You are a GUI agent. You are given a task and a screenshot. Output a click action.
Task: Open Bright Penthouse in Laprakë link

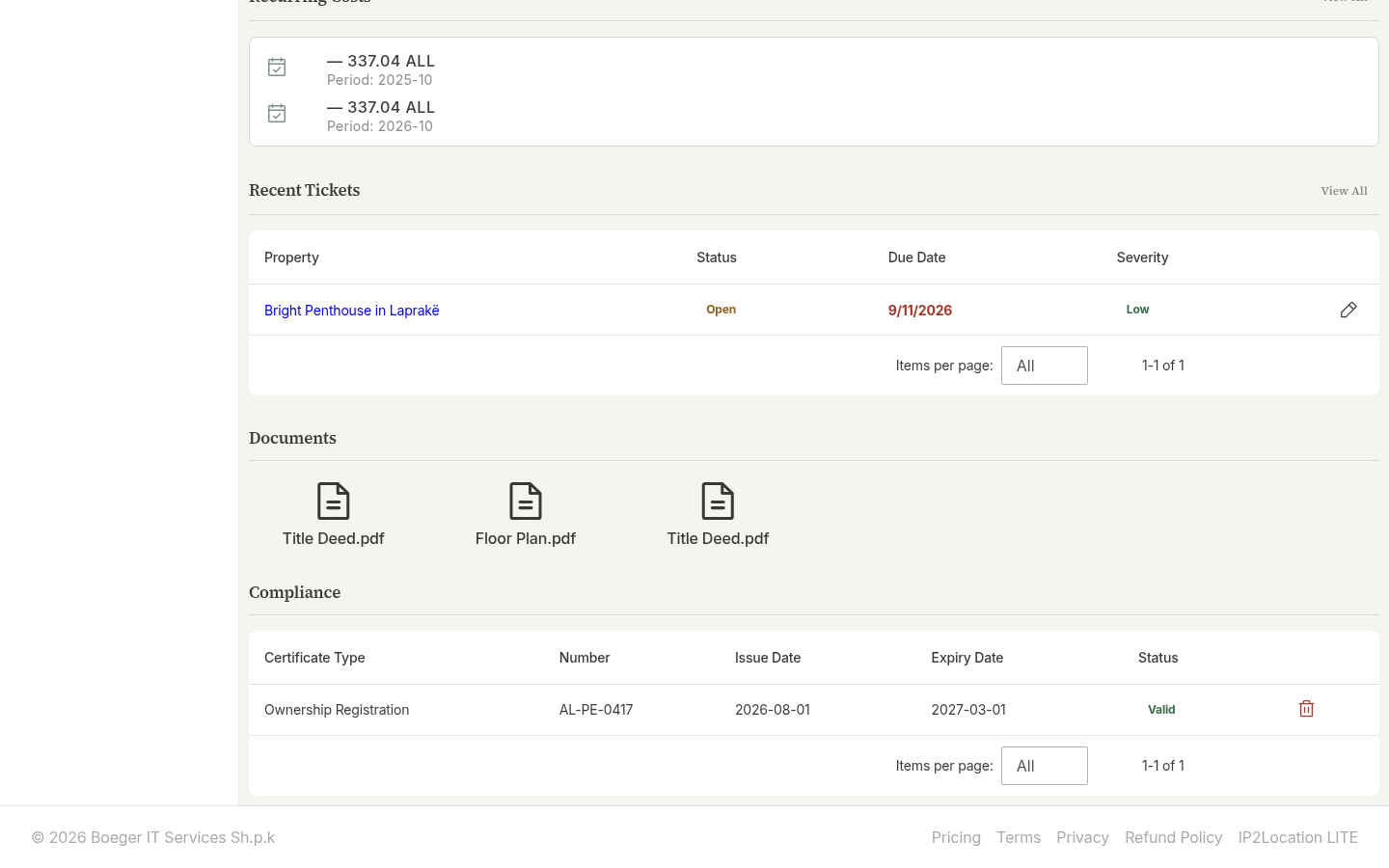352,311
